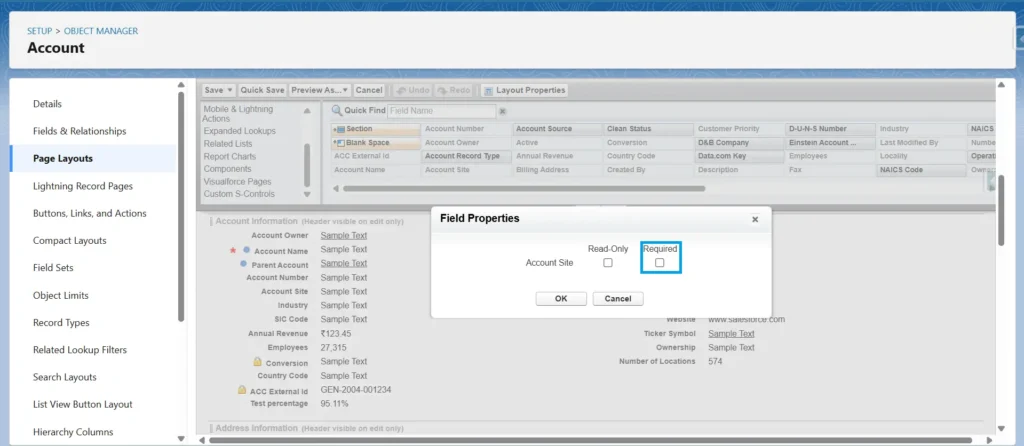Open Fields & Relationships in the sidebar
This screenshot has height=446, width=1024.
coord(79,131)
